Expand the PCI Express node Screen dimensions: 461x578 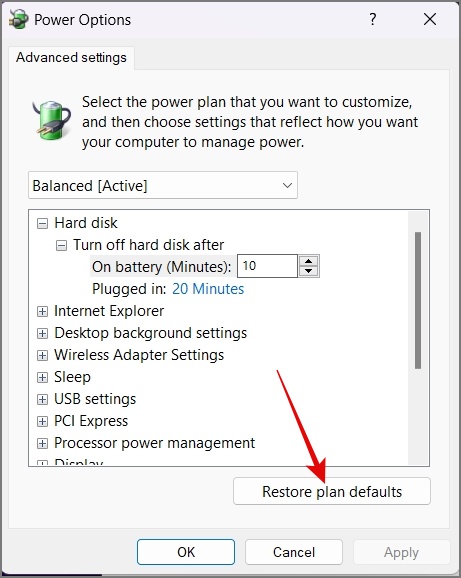42,421
